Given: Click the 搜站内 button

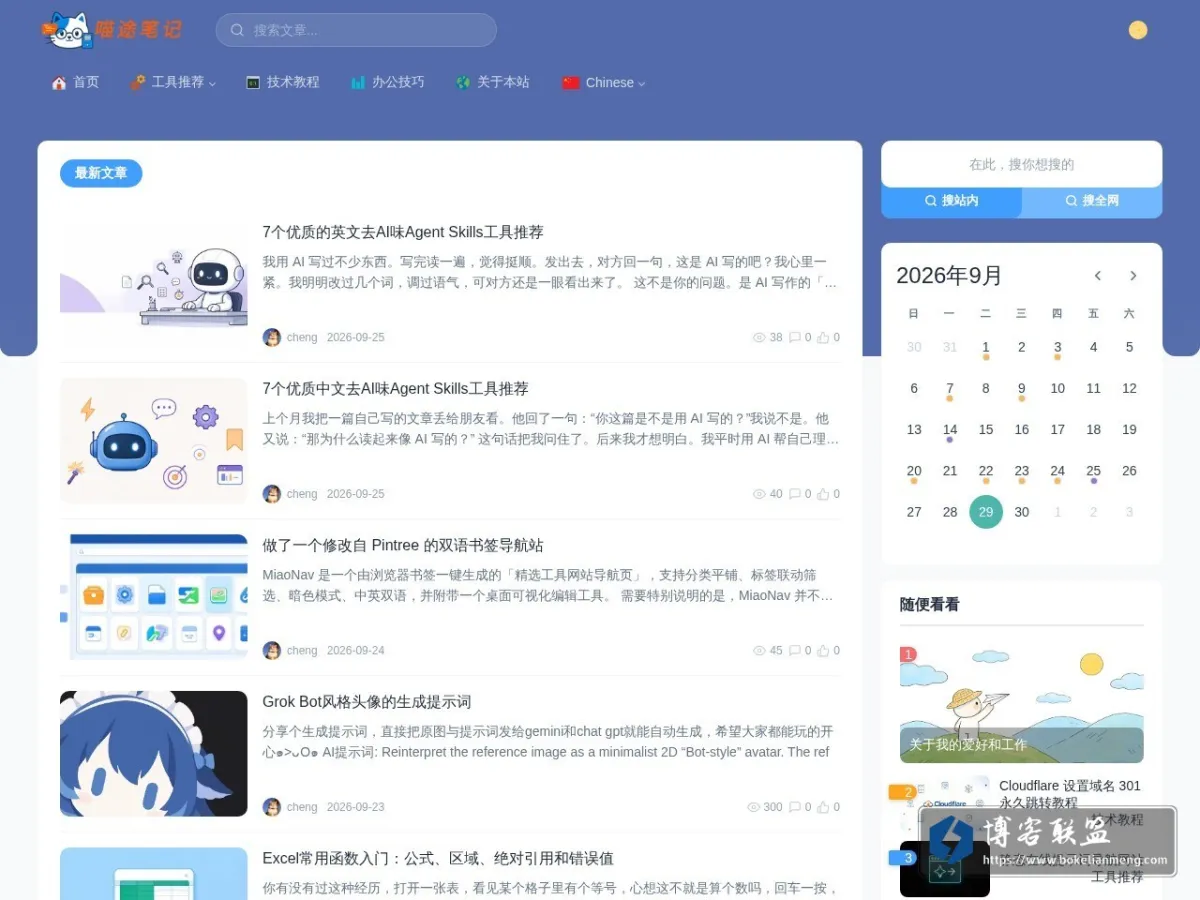Looking at the screenshot, I should pos(951,201).
